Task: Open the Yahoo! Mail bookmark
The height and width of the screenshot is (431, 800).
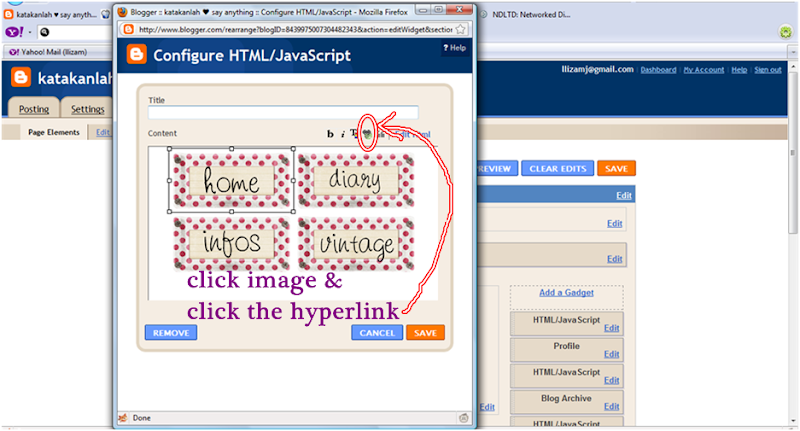Action: coord(48,52)
